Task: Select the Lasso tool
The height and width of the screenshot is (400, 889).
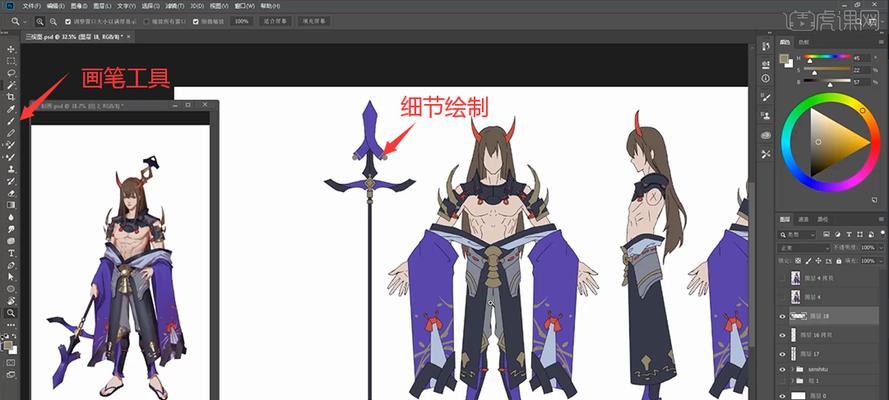Action: coord(11,73)
